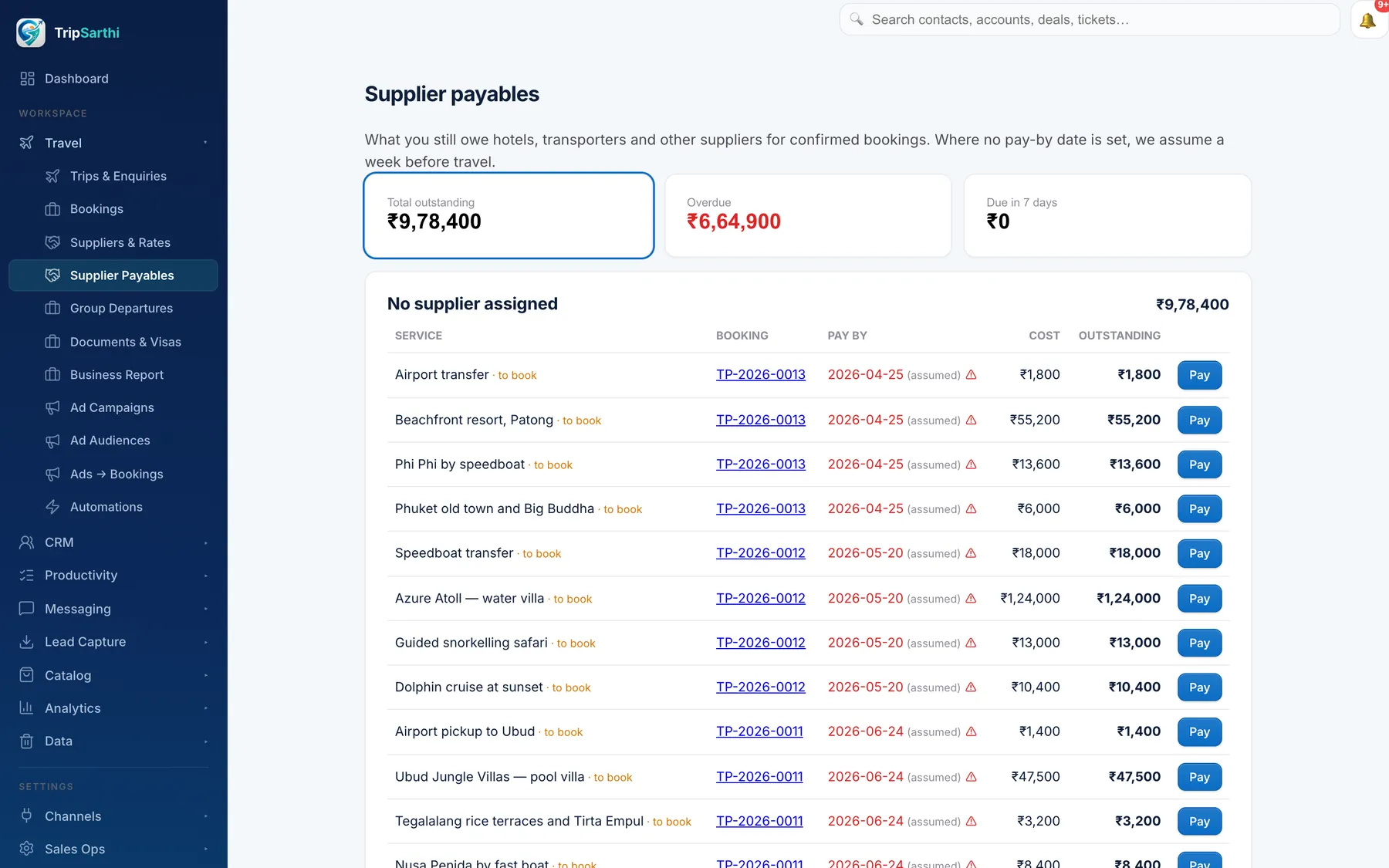Screen dimensions: 1389x868
Task: Open the notifications bell
Action: (x=1368, y=20)
